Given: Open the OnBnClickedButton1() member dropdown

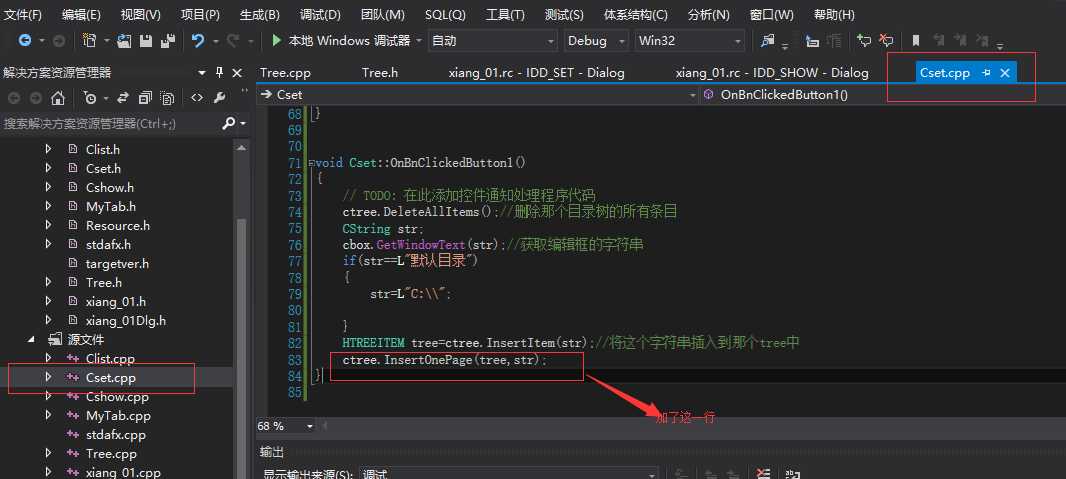Looking at the screenshot, I should [883, 94].
